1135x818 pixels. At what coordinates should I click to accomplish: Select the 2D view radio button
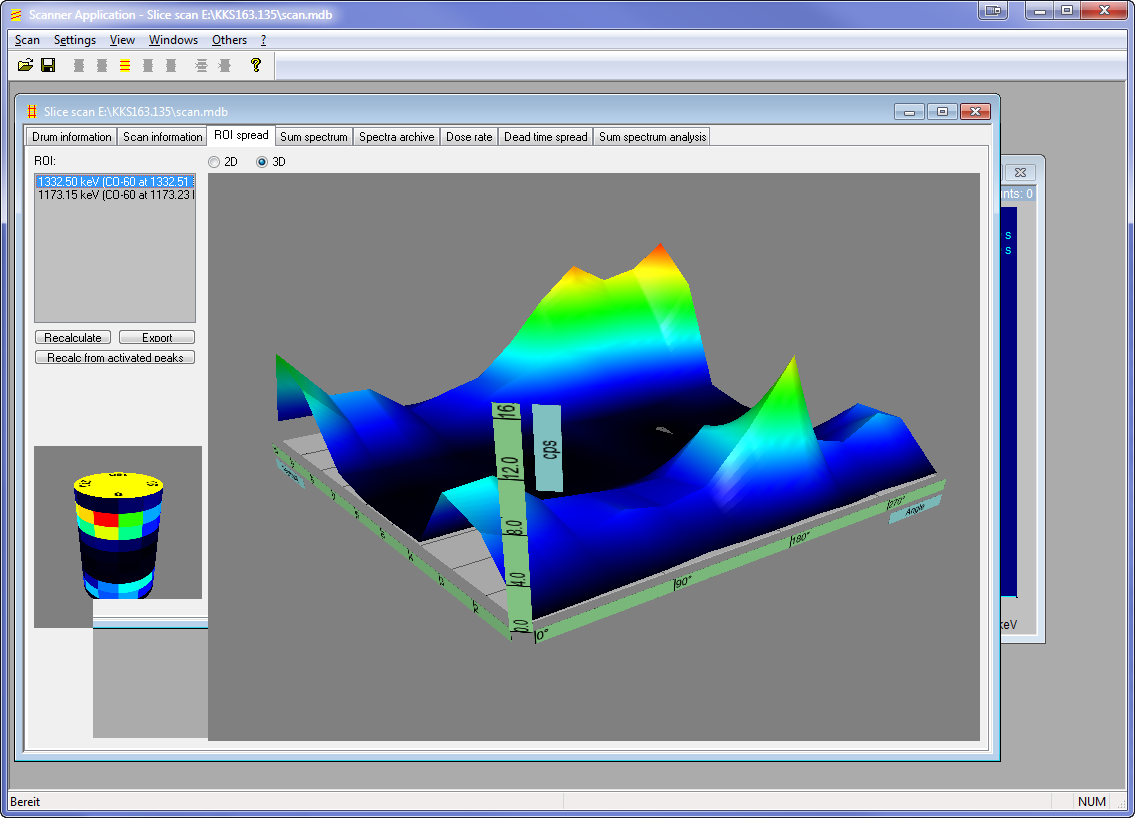[x=214, y=161]
